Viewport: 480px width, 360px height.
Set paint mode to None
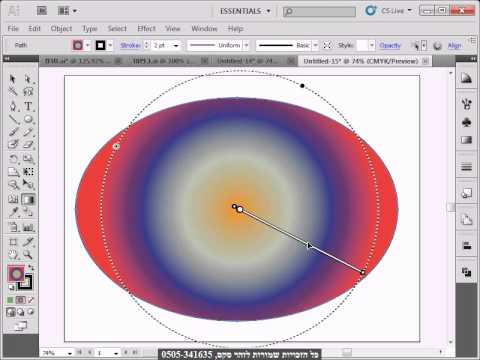pos(31,300)
